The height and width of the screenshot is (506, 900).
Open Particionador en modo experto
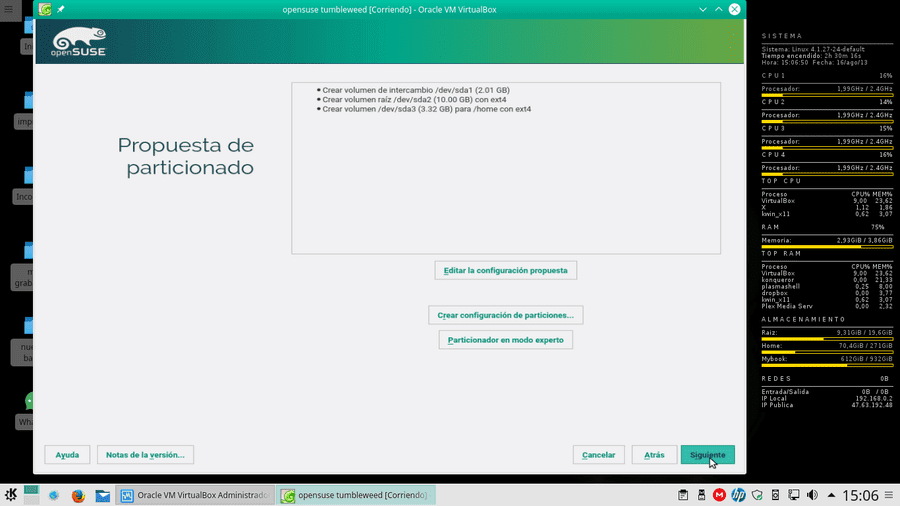tap(506, 340)
